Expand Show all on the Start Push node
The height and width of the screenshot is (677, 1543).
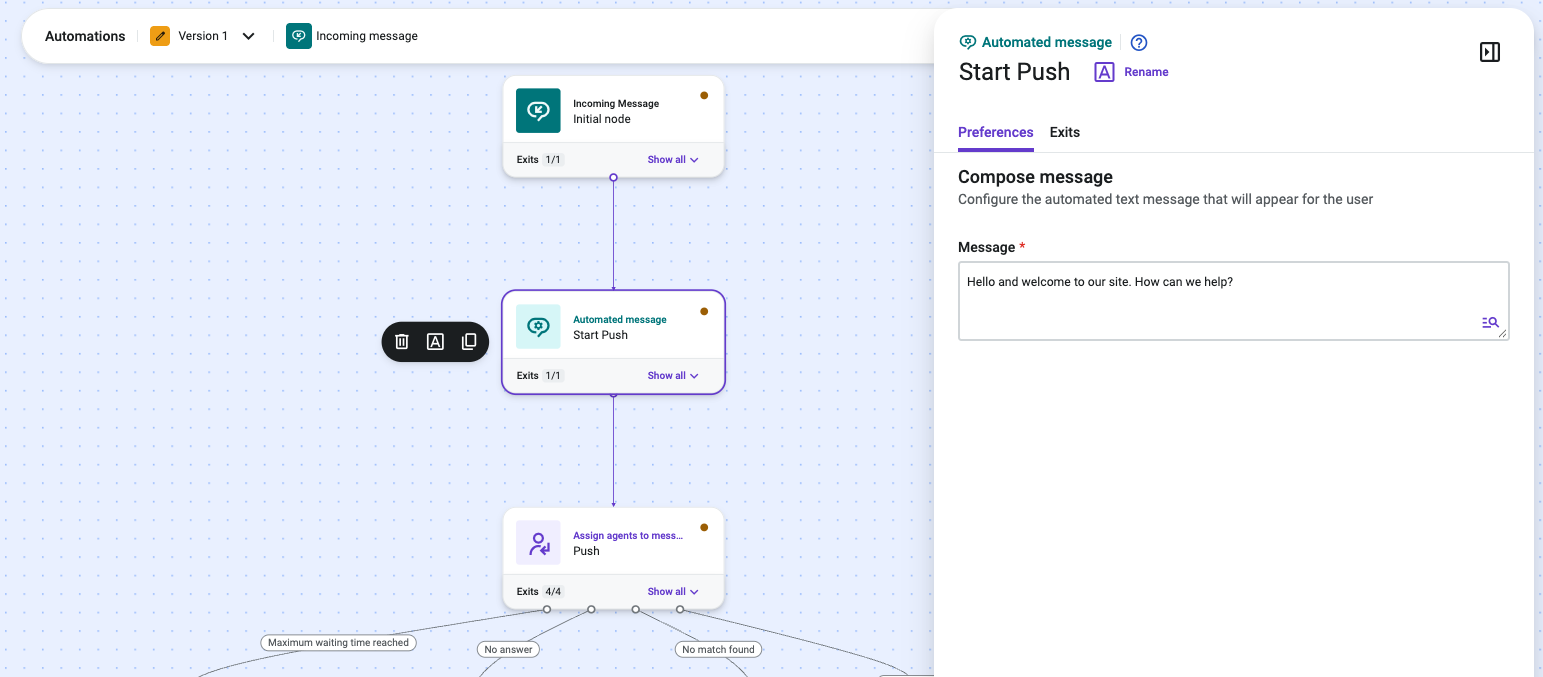click(x=673, y=376)
